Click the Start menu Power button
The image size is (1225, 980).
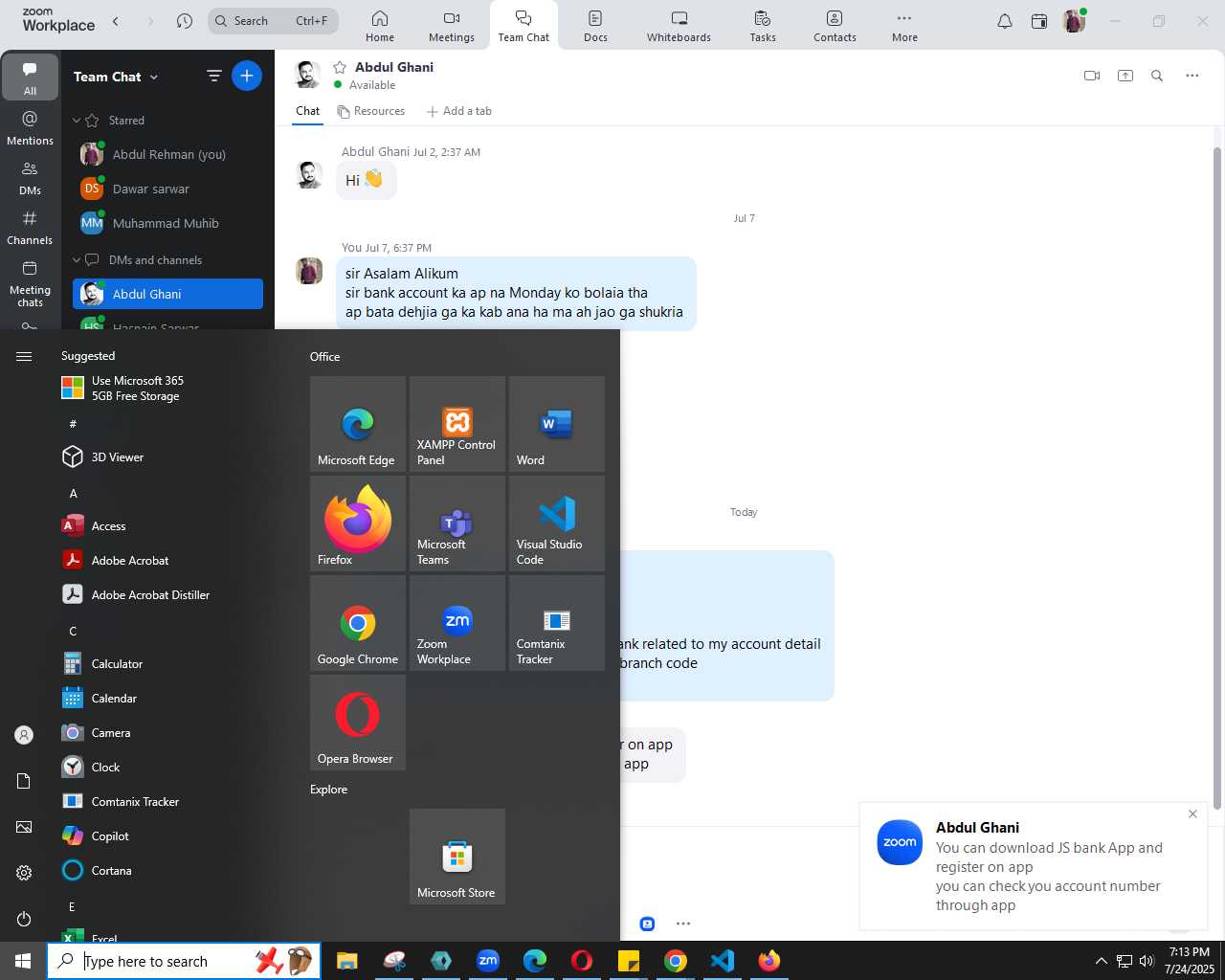tap(24, 919)
